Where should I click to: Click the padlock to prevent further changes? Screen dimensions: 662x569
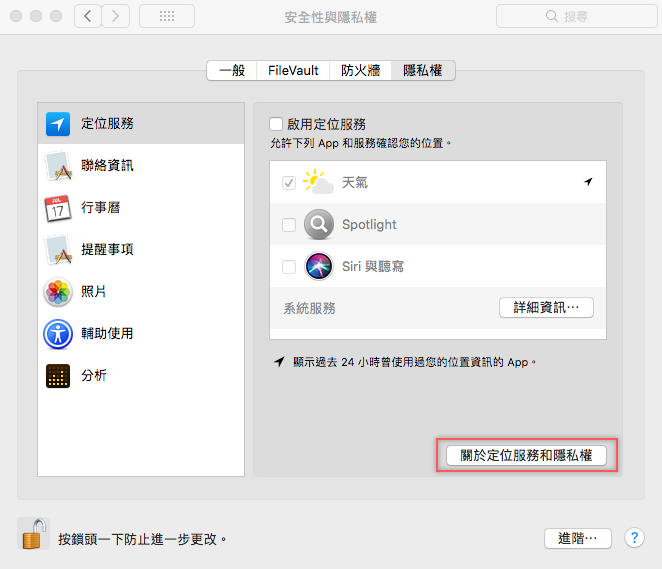(x=34, y=534)
